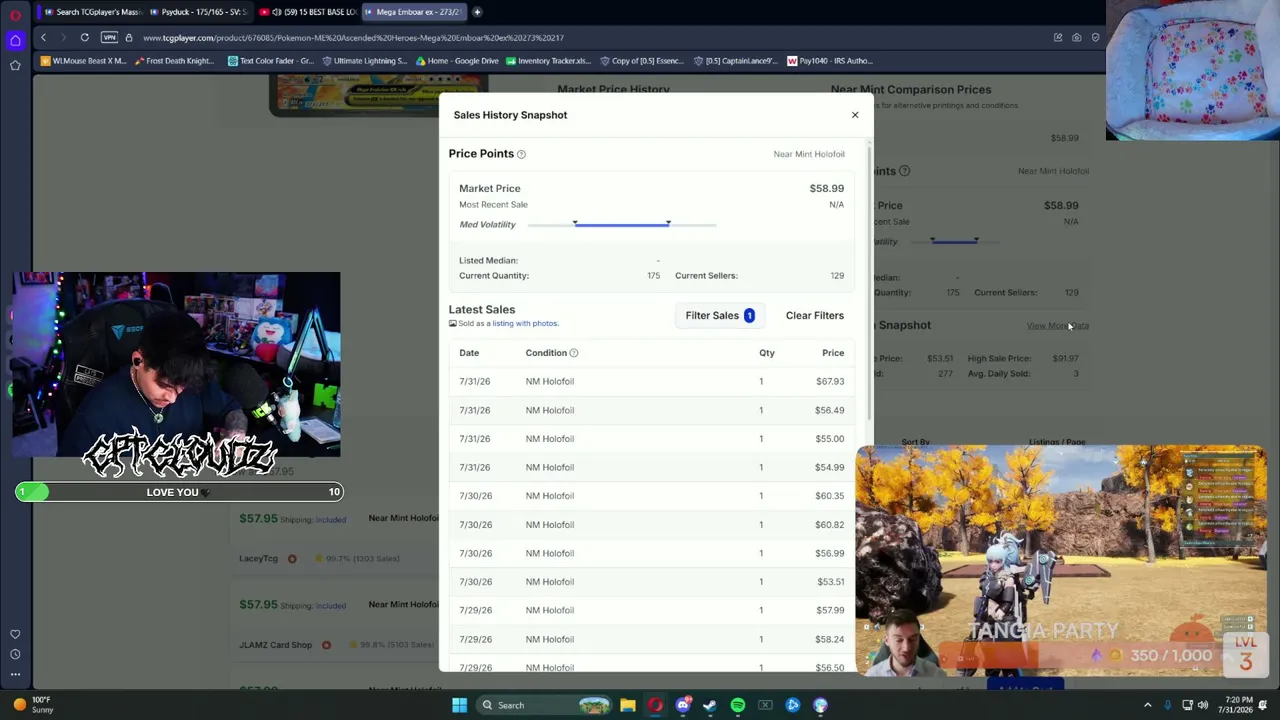Open Steam from the taskbar
This screenshot has width=1280, height=720.
coord(710,705)
